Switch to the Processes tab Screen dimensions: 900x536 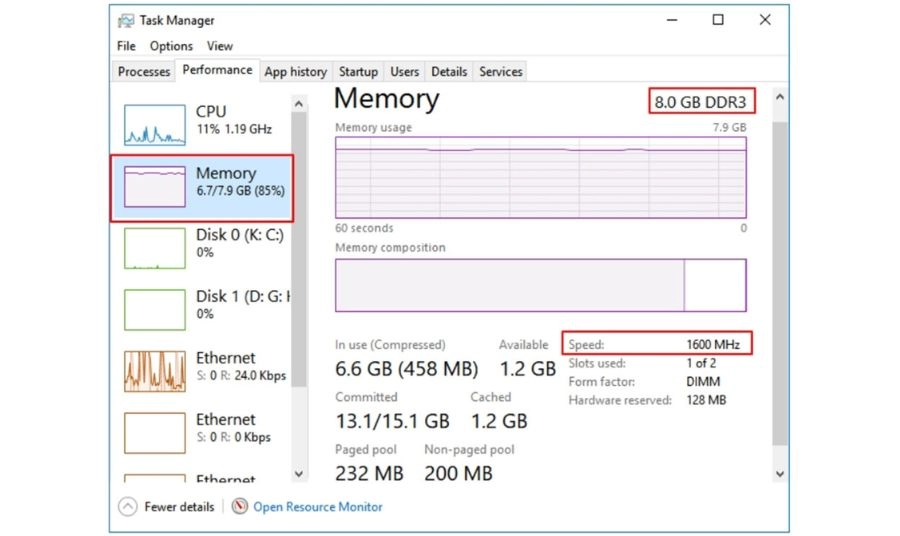click(144, 72)
